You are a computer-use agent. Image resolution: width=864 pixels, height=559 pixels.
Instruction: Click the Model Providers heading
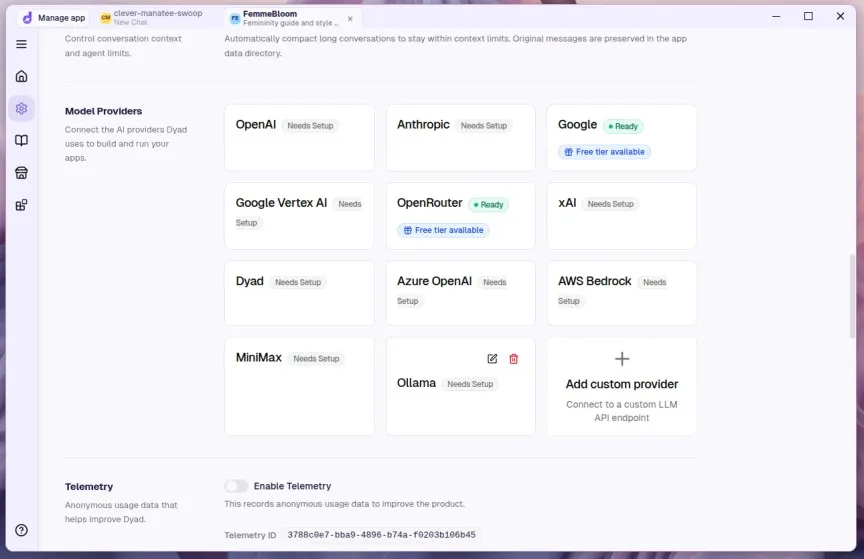point(104,111)
